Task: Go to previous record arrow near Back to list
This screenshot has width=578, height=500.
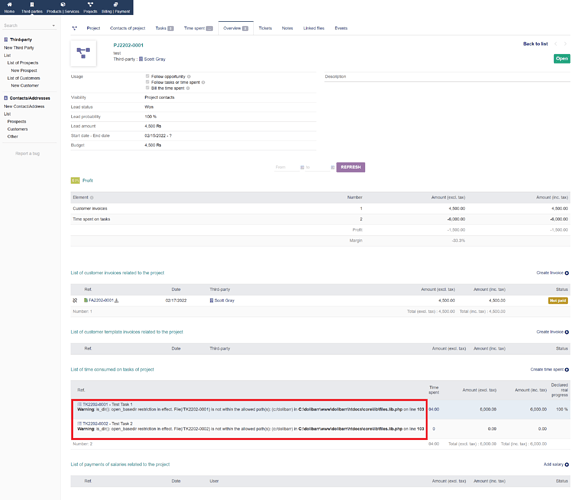Action: coord(556,44)
